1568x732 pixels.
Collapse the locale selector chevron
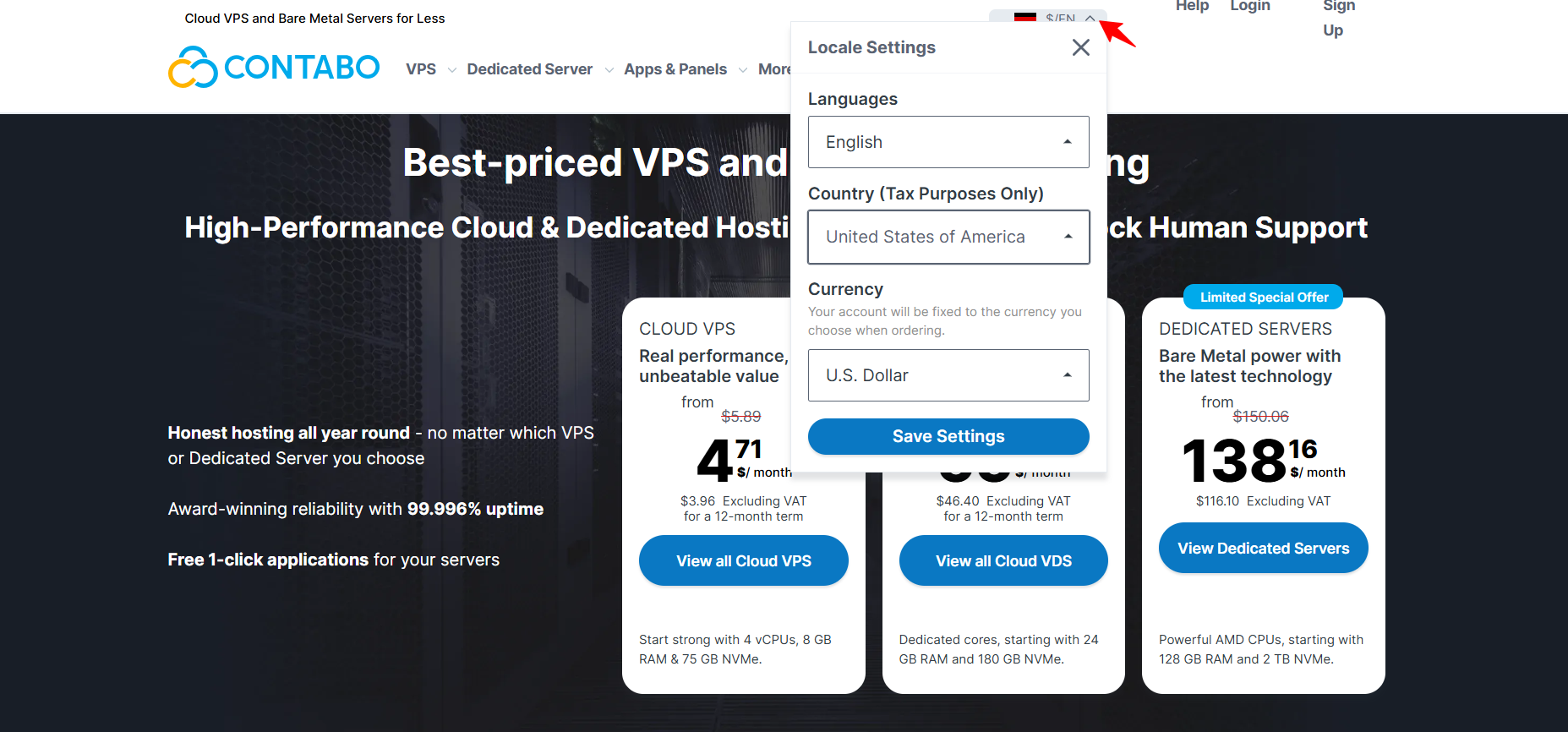point(1090,18)
